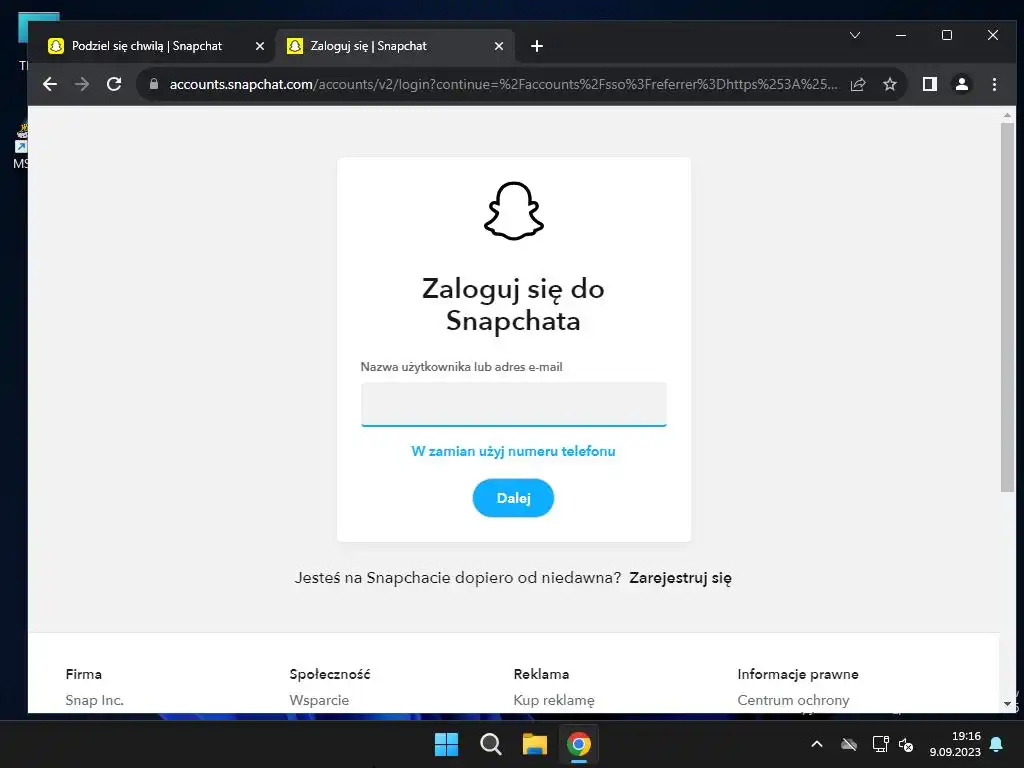Screen dimensions: 1024x768
Task: Click the network display tray icon
Action: (880, 744)
